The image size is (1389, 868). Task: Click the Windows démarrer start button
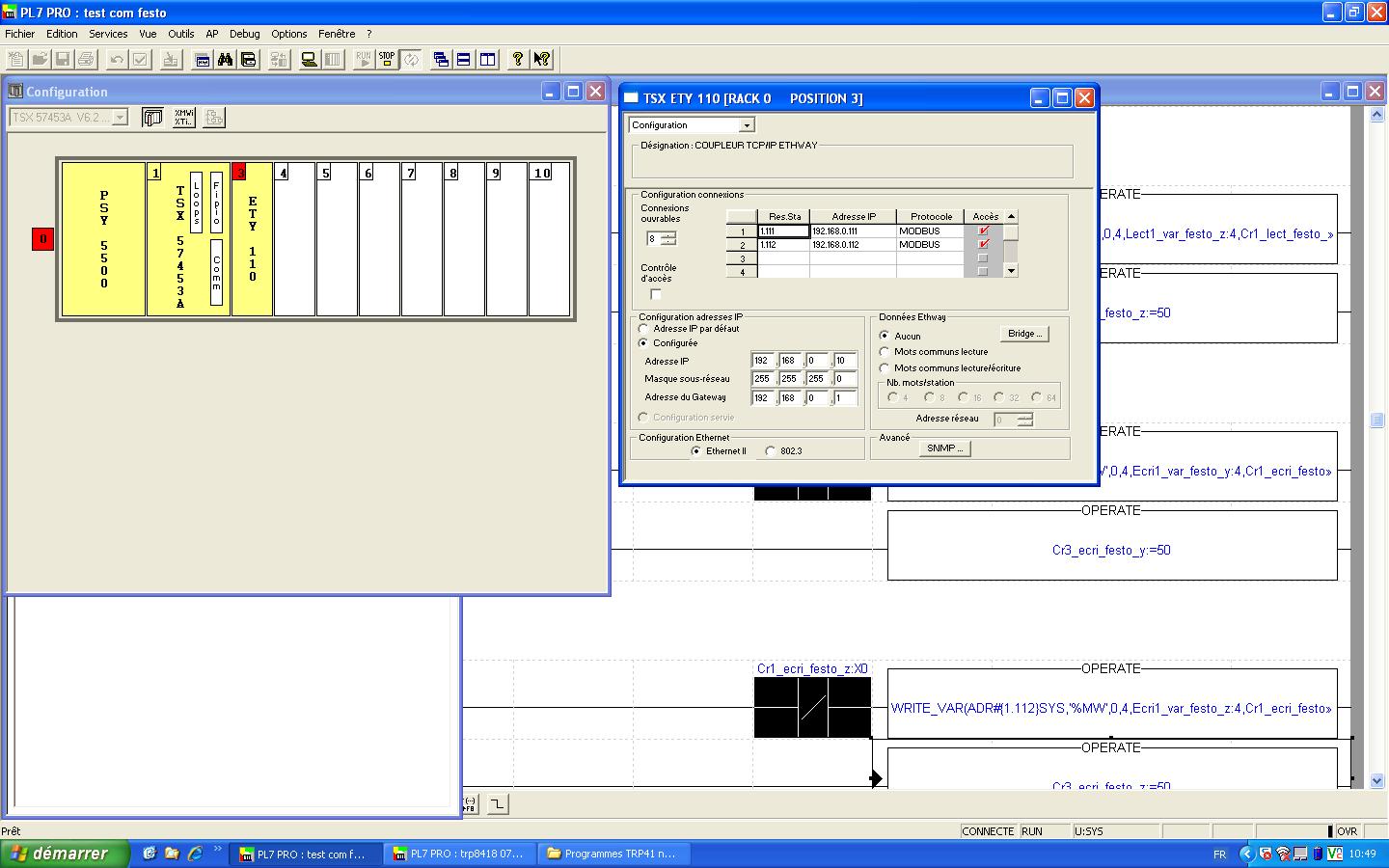tap(65, 854)
